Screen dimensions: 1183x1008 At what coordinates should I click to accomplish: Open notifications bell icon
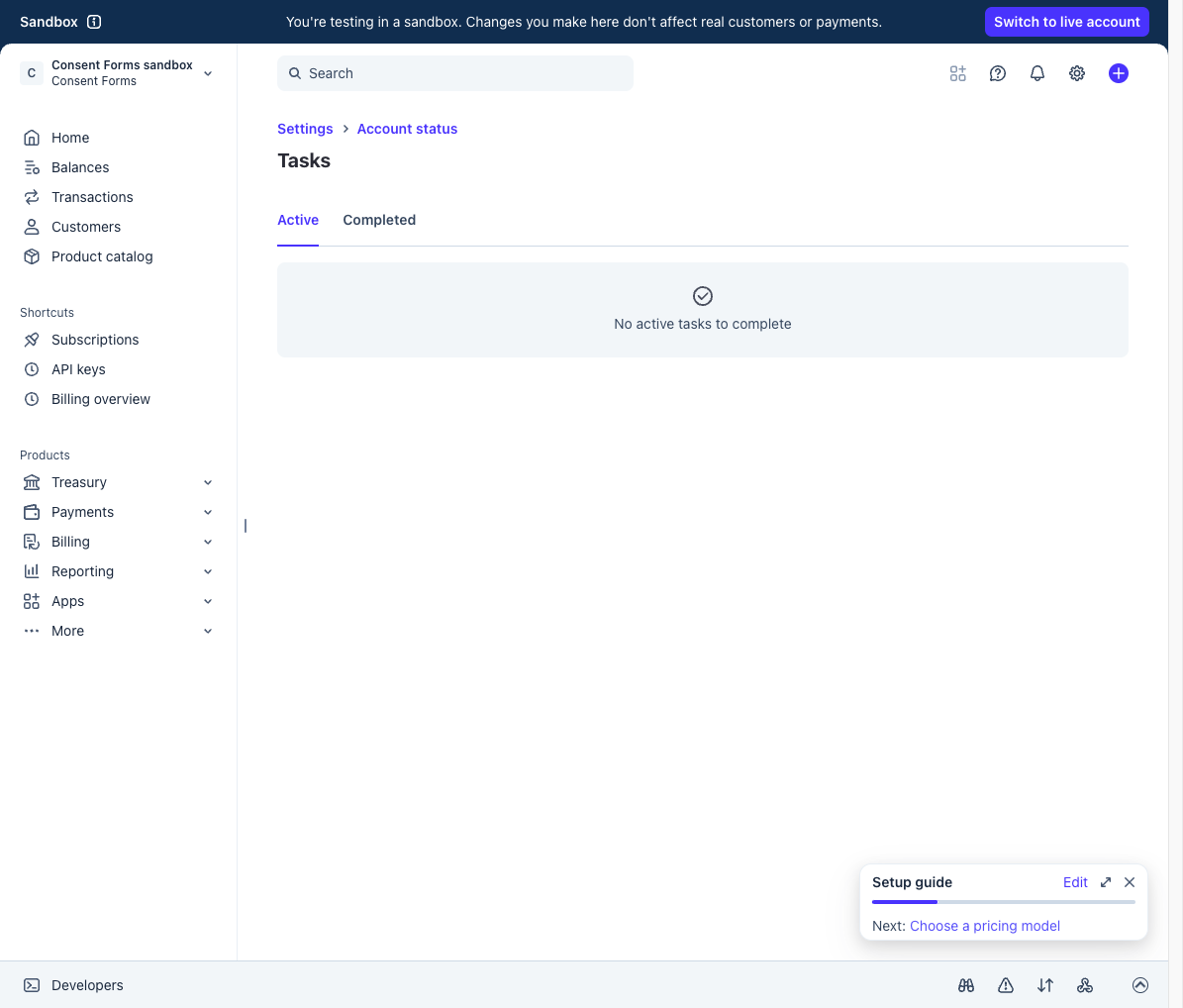coord(1037,73)
